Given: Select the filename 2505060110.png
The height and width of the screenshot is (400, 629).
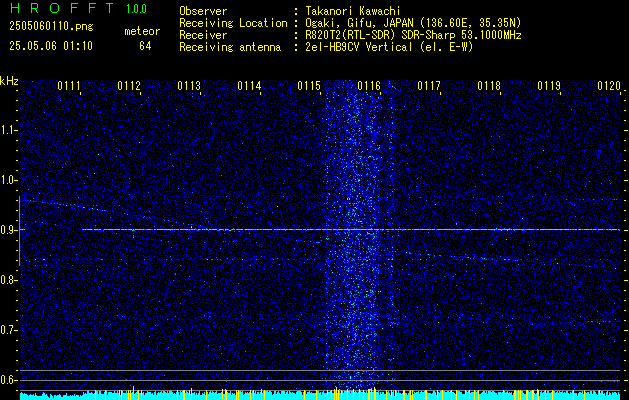Looking at the screenshot, I should coord(51,27).
